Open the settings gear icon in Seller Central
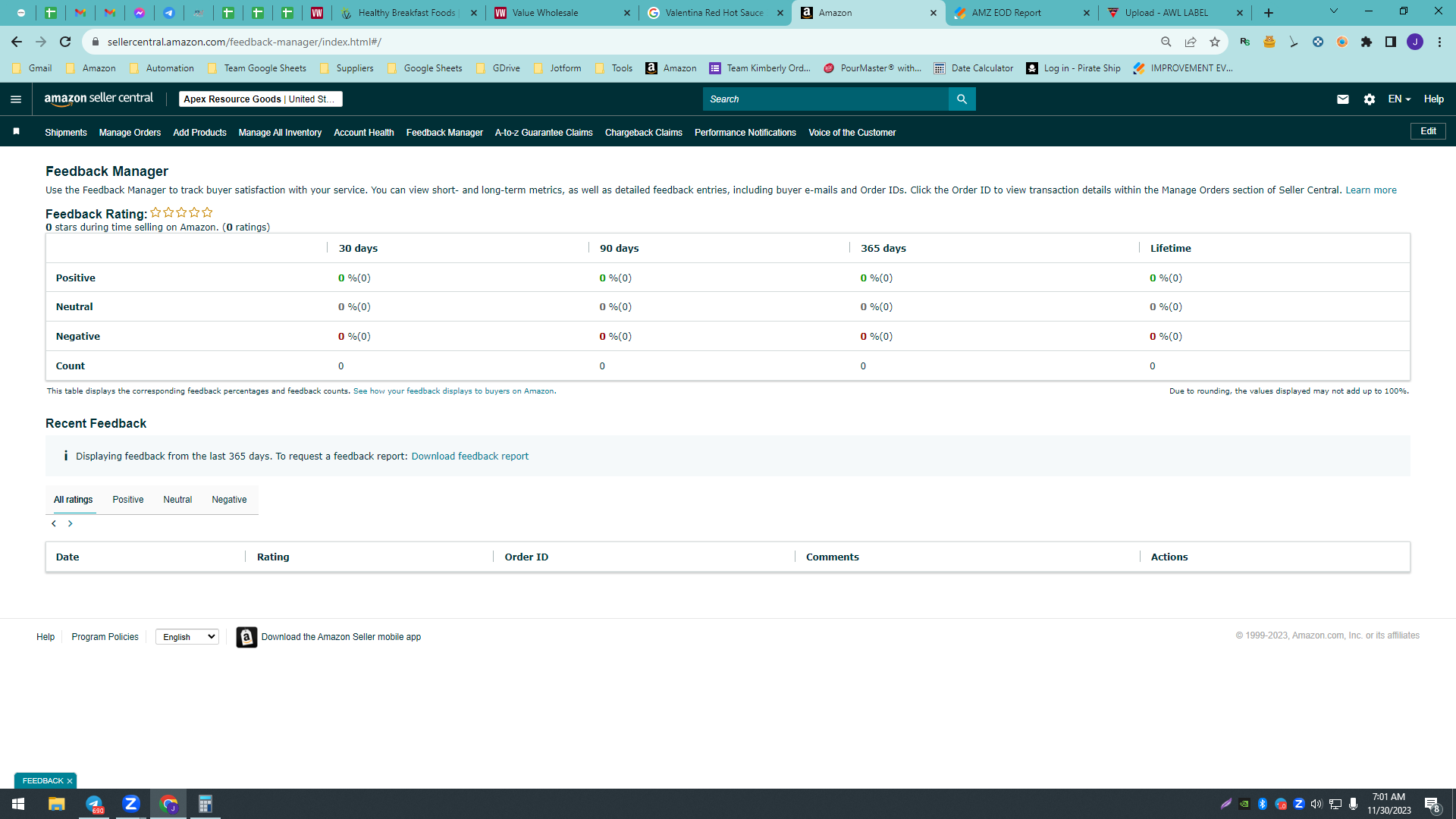Screen dimensions: 1456x819 click(1370, 99)
